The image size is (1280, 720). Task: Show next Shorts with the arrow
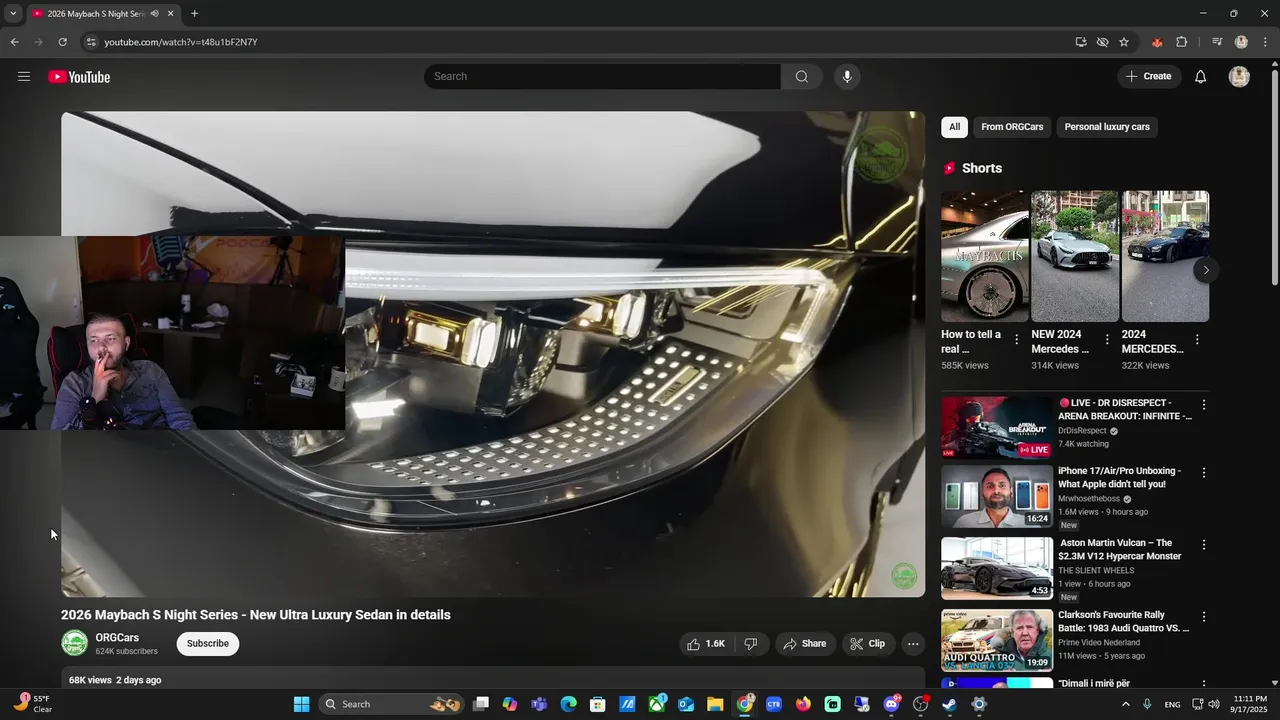(1206, 270)
